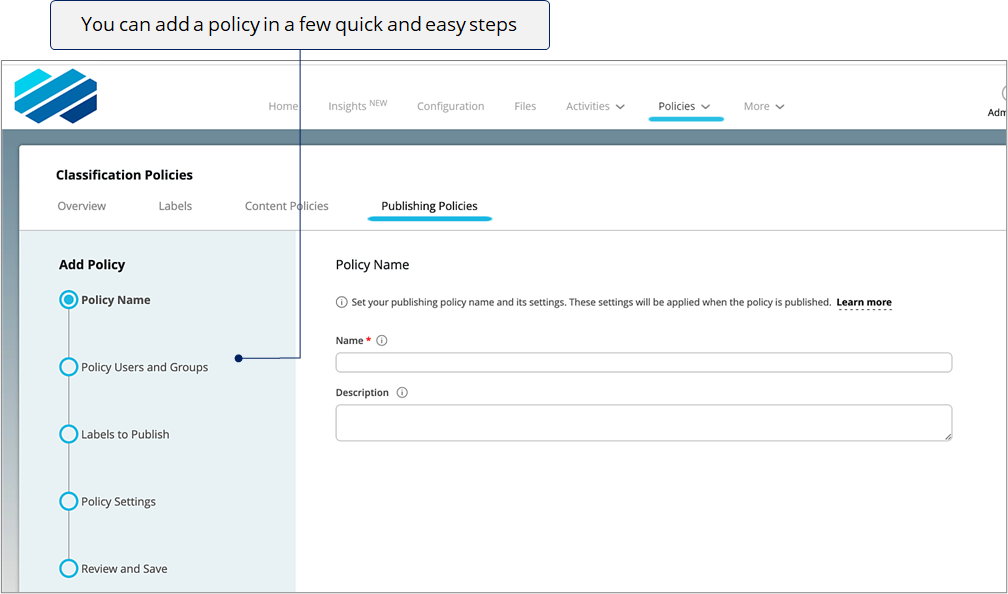Open the Learn more link

pyautogui.click(x=864, y=302)
